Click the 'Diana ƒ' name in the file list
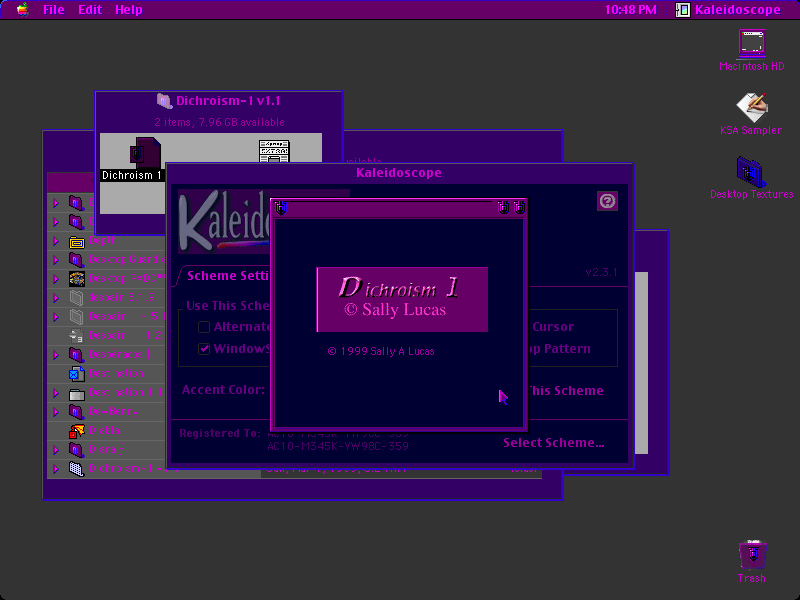Screen dimensions: 800x600 (x=106, y=450)
